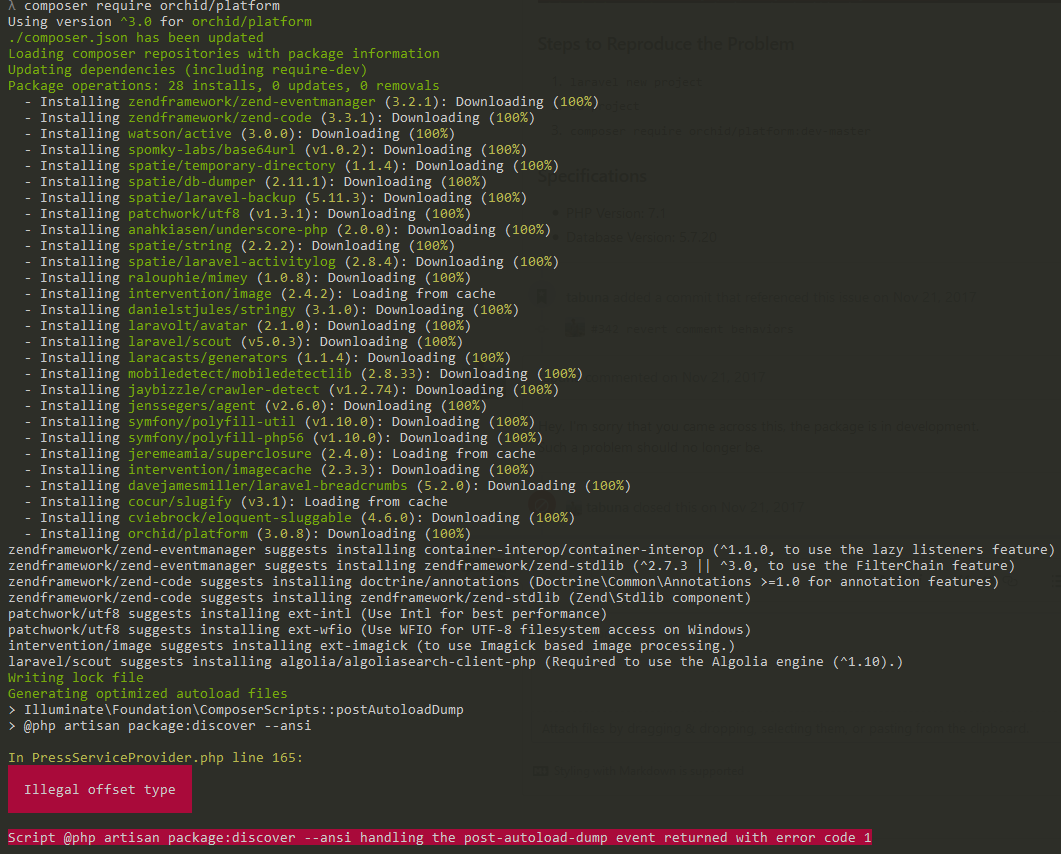Click the algolia/algoliasearch-client-php suggestion line

(x=455, y=662)
